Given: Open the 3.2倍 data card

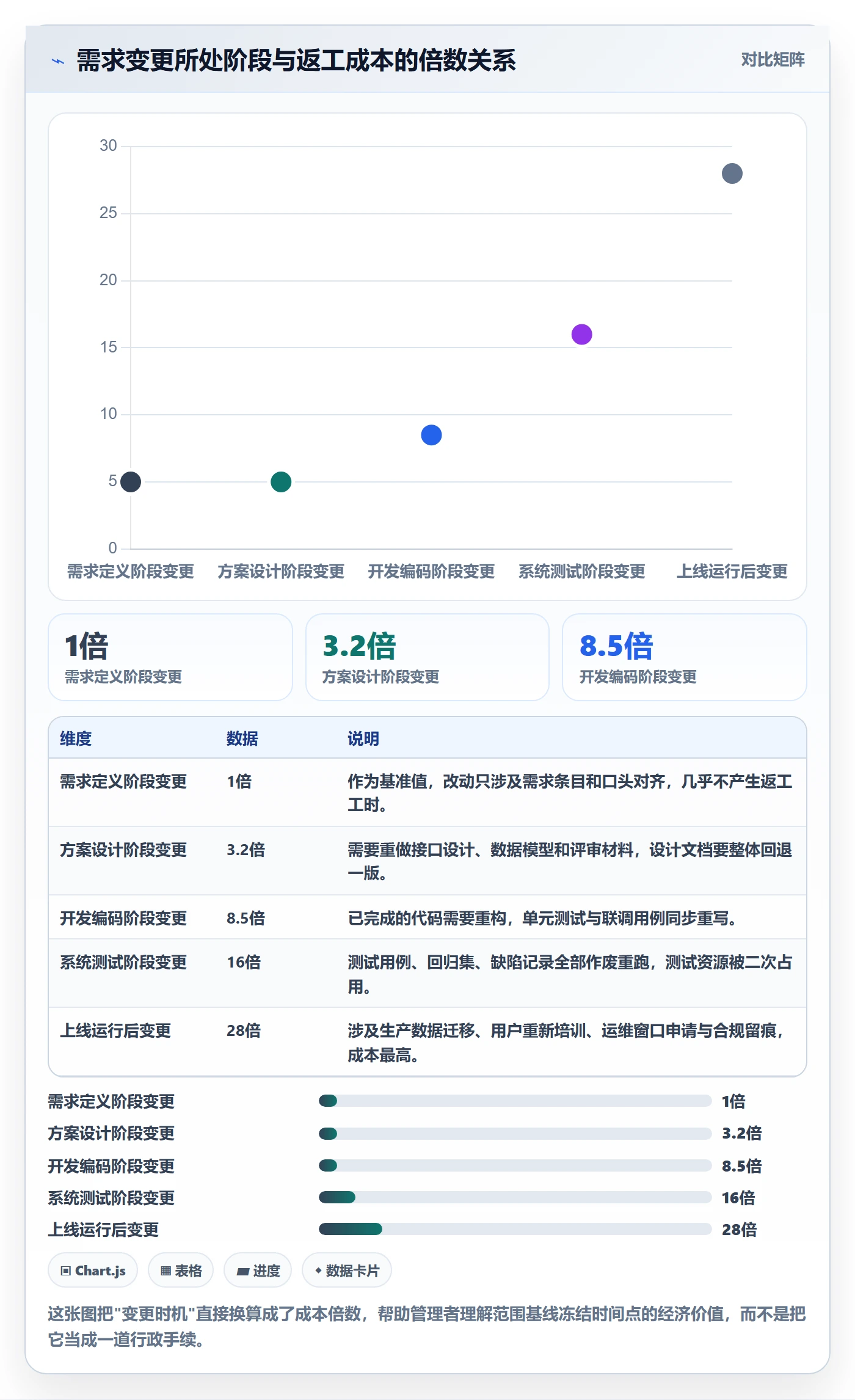Looking at the screenshot, I should pyautogui.click(x=428, y=657).
